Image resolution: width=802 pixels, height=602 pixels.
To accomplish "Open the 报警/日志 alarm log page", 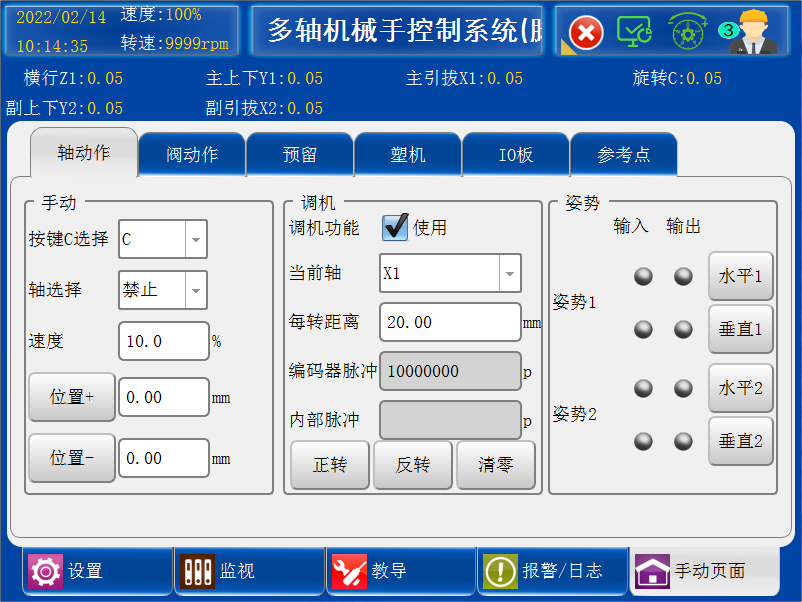I will 553,571.
